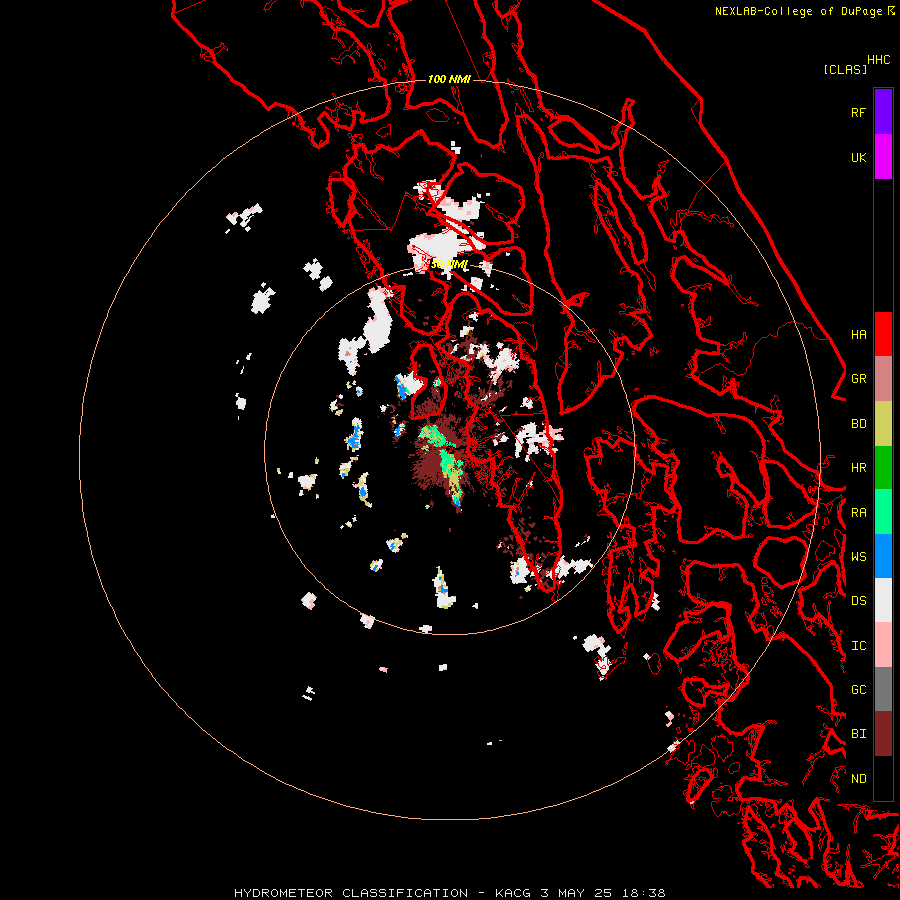The image size is (900, 900).
Task: Select the WS legend label text
Action: click(x=858, y=556)
